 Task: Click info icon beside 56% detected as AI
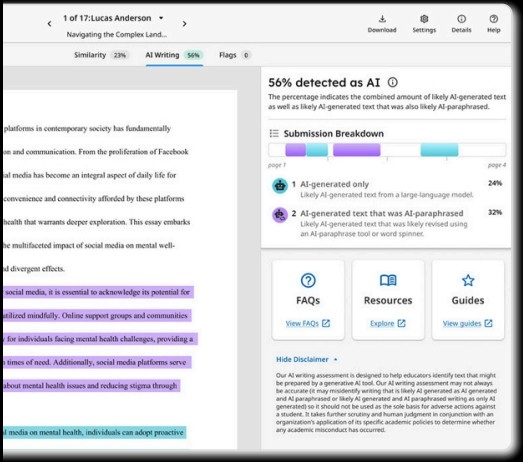pos(393,82)
